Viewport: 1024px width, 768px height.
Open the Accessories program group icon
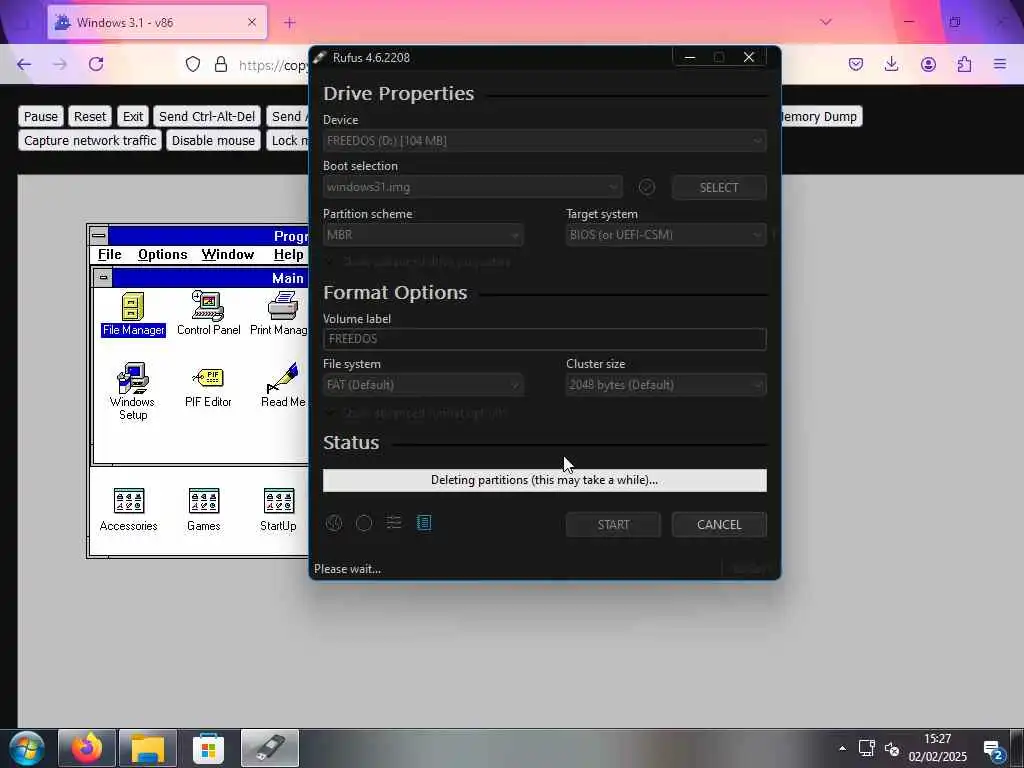(x=129, y=510)
